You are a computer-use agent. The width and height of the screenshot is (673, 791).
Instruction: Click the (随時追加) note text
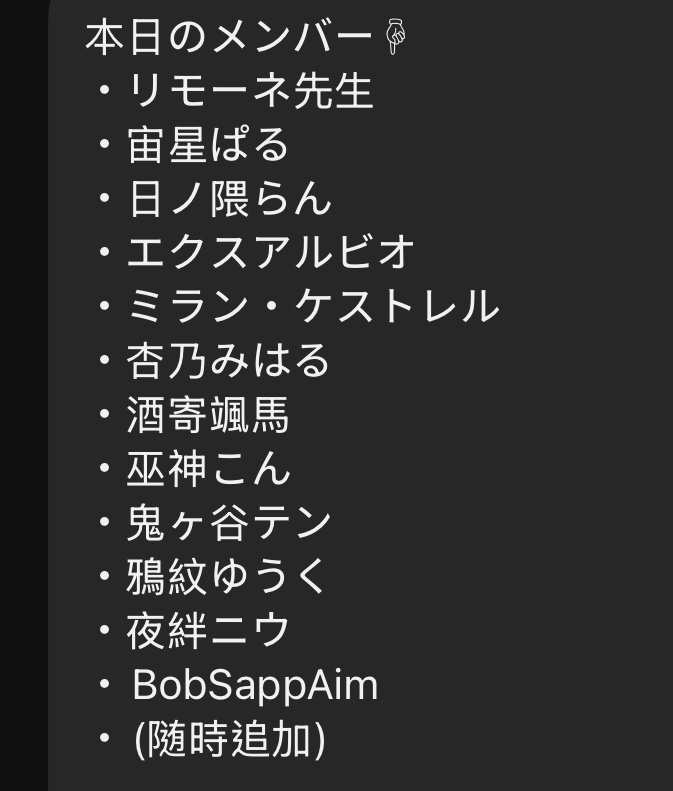point(230,739)
